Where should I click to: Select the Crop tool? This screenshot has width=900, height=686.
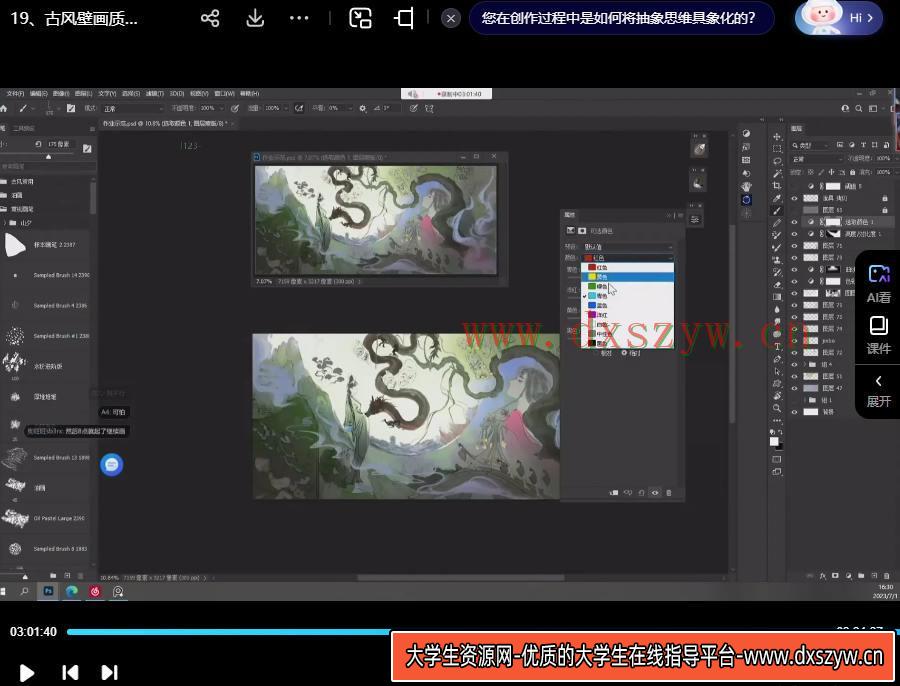pos(777,185)
